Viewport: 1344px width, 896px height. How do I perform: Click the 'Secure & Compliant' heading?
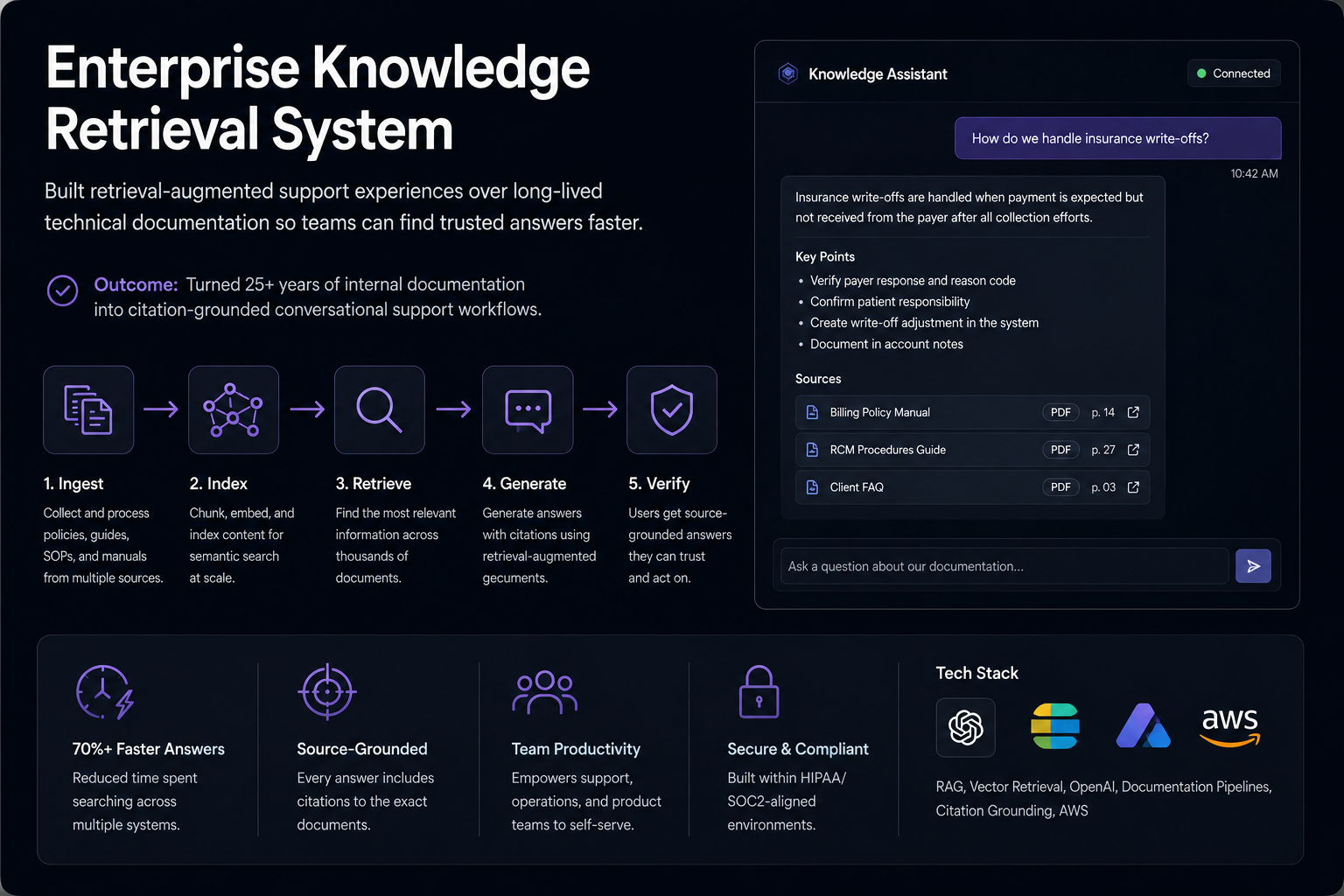(x=798, y=749)
